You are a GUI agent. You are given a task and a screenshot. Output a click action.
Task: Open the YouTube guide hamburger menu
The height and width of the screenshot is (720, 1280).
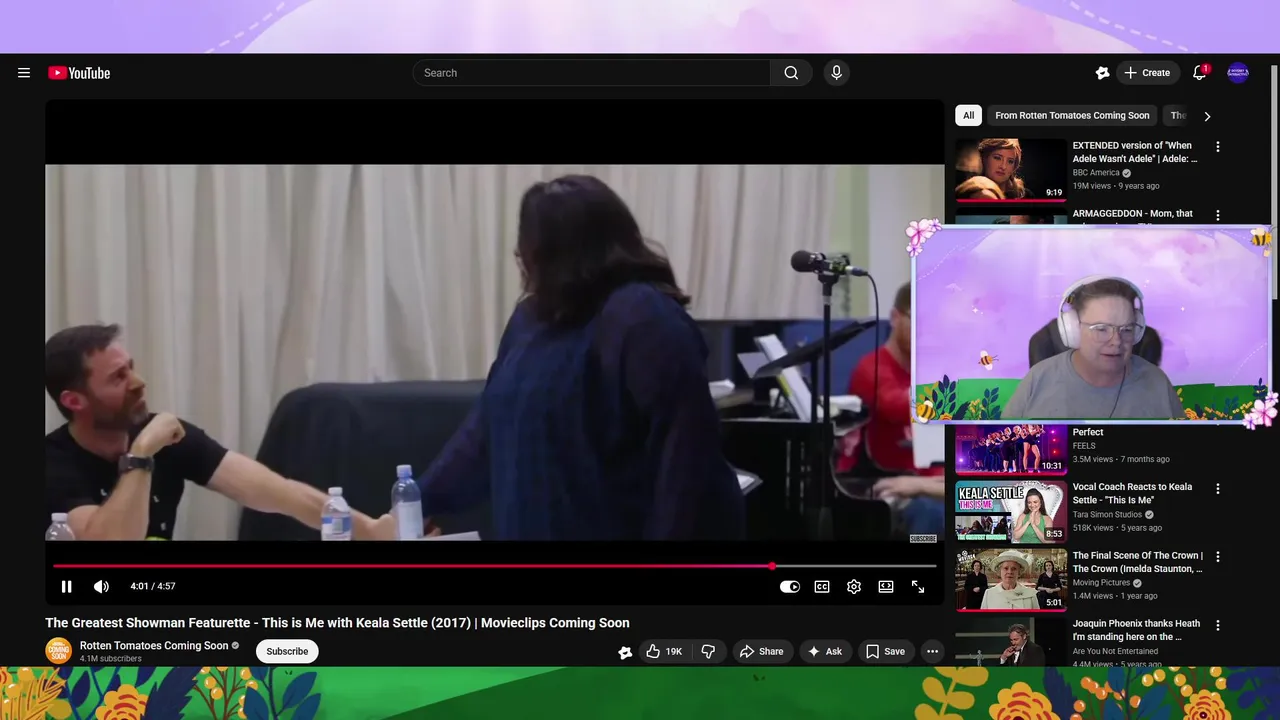coord(24,73)
